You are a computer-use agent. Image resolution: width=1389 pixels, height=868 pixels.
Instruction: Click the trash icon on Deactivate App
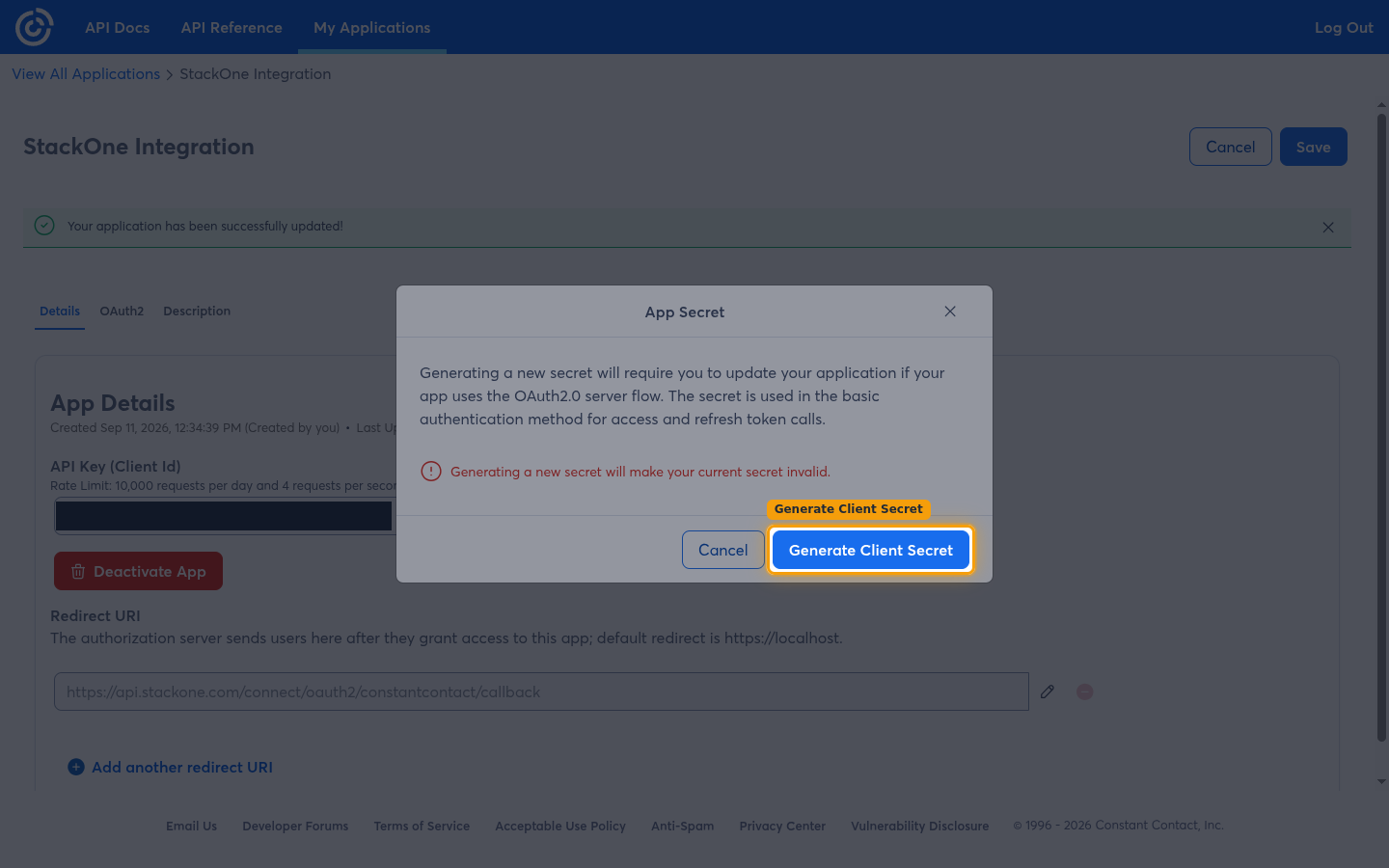click(78, 571)
